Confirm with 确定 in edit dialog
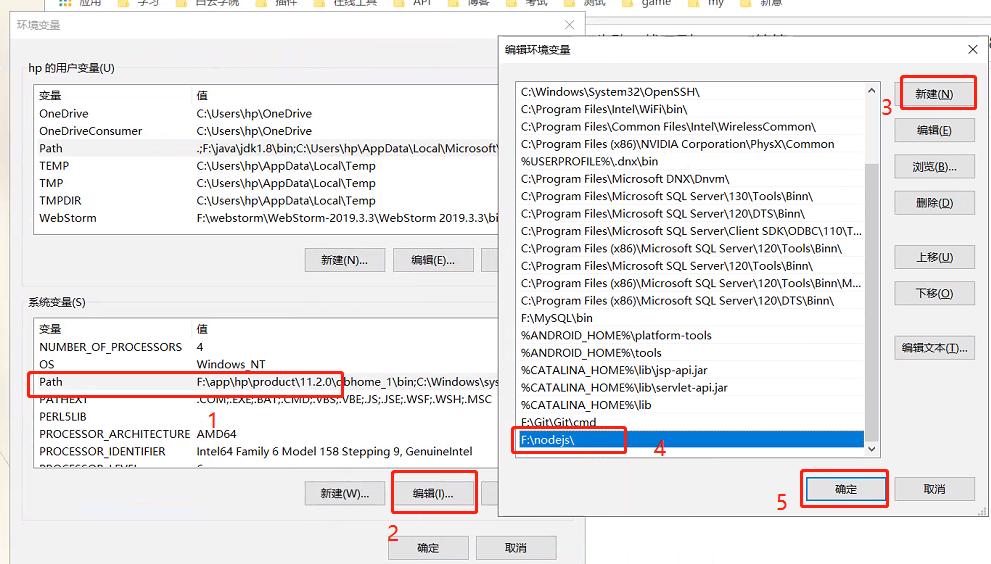This screenshot has width=991, height=564. [x=846, y=489]
